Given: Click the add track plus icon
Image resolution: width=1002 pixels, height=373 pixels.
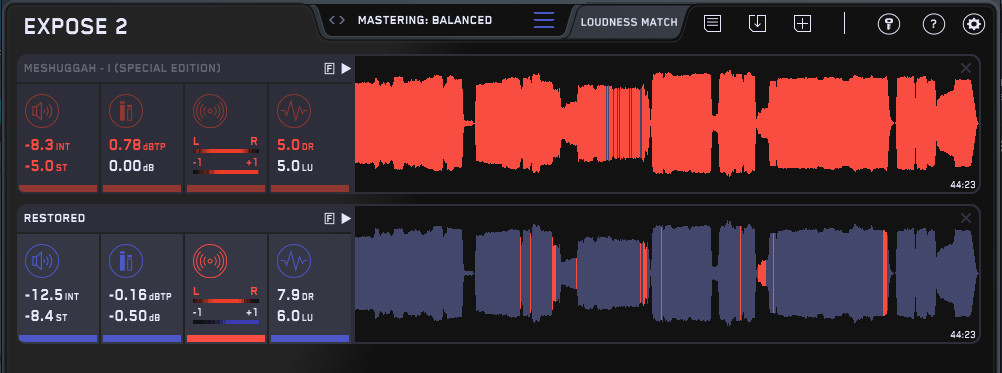Looking at the screenshot, I should coord(802,24).
